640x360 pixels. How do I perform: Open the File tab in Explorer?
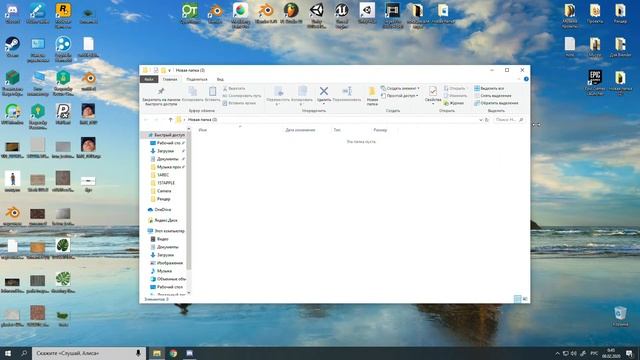coord(149,79)
